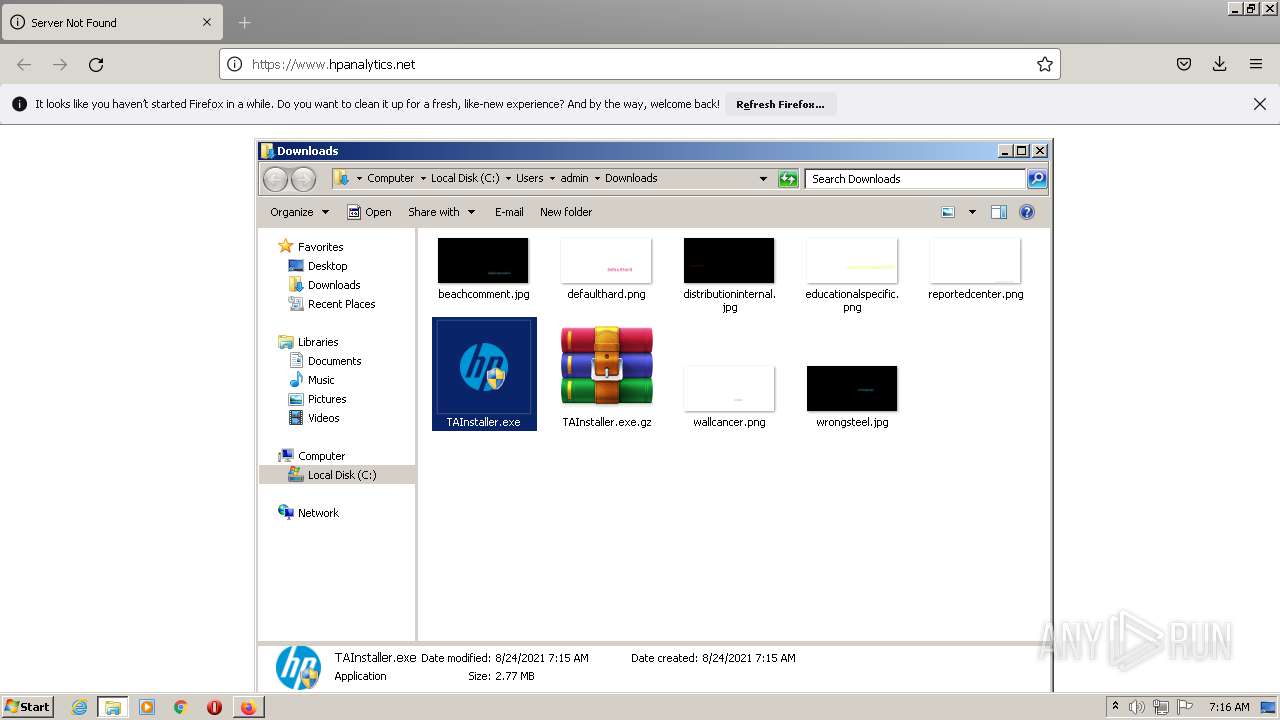Click Refresh Firefox button
Screen dimensions: 1280x720
click(780, 104)
